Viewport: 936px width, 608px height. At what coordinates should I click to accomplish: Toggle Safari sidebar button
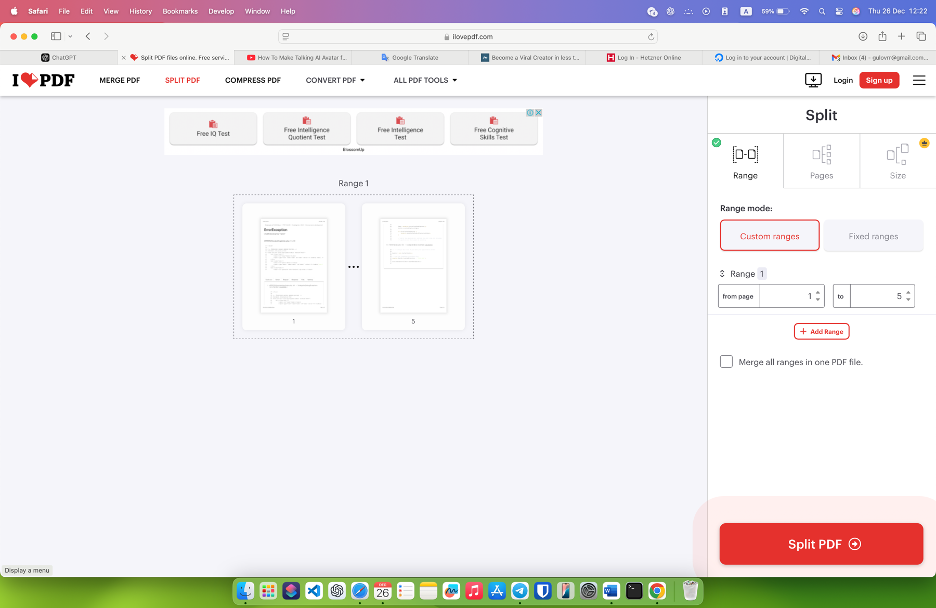[x=56, y=36]
